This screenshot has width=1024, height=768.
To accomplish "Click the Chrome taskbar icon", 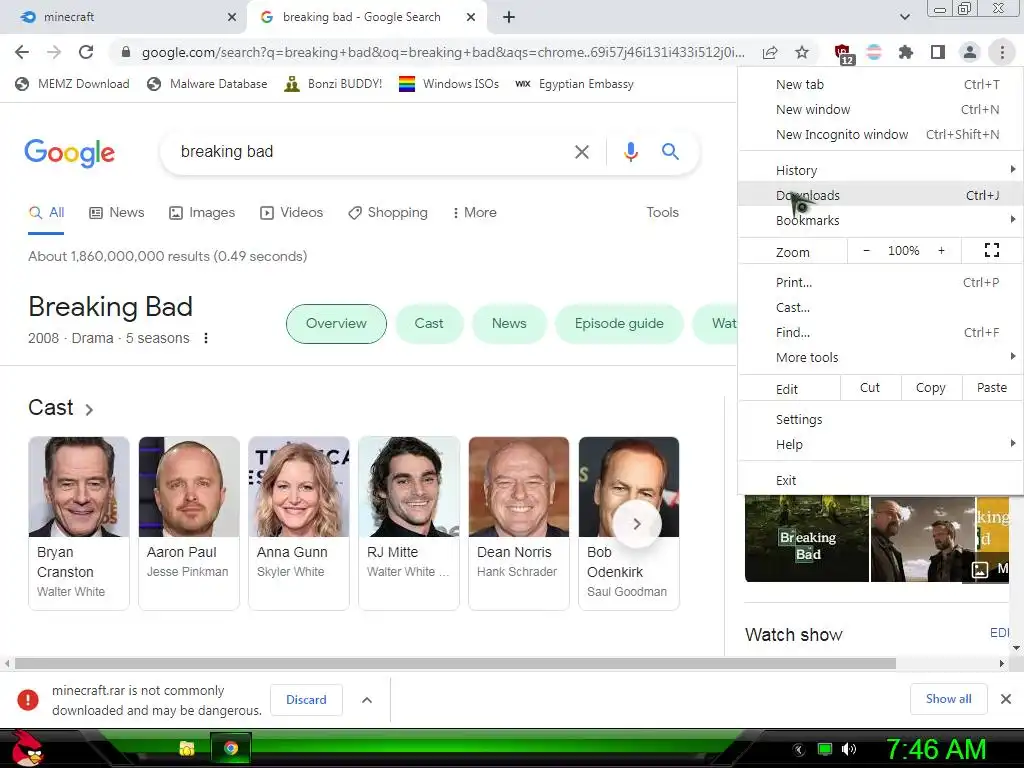I will pyautogui.click(x=231, y=748).
